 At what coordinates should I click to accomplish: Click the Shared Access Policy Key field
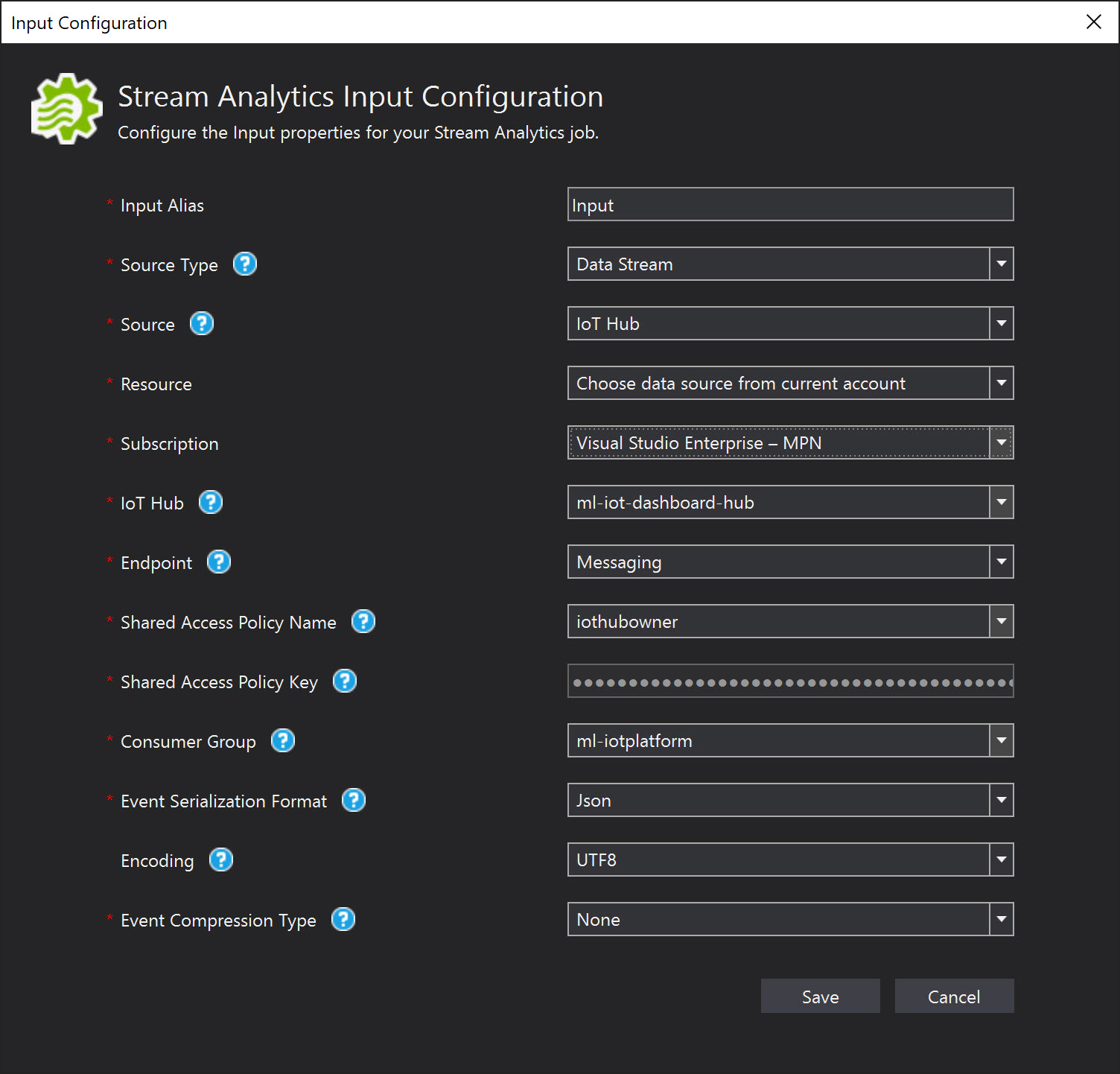pyautogui.click(x=790, y=681)
